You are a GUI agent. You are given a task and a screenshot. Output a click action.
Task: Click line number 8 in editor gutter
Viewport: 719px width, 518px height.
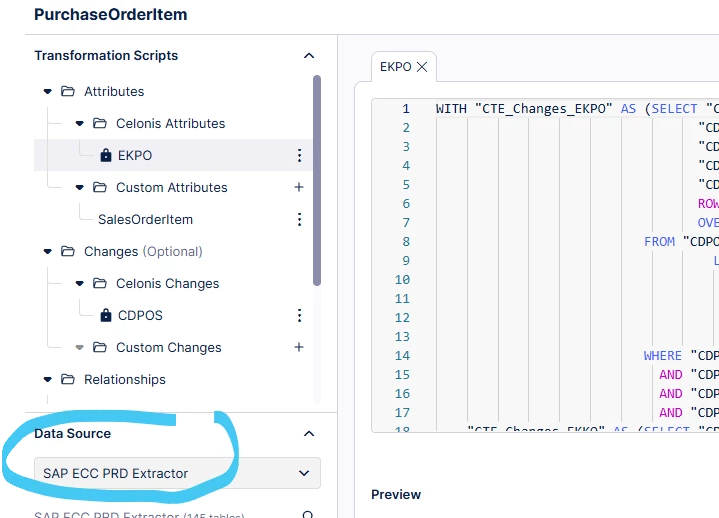click(406, 242)
